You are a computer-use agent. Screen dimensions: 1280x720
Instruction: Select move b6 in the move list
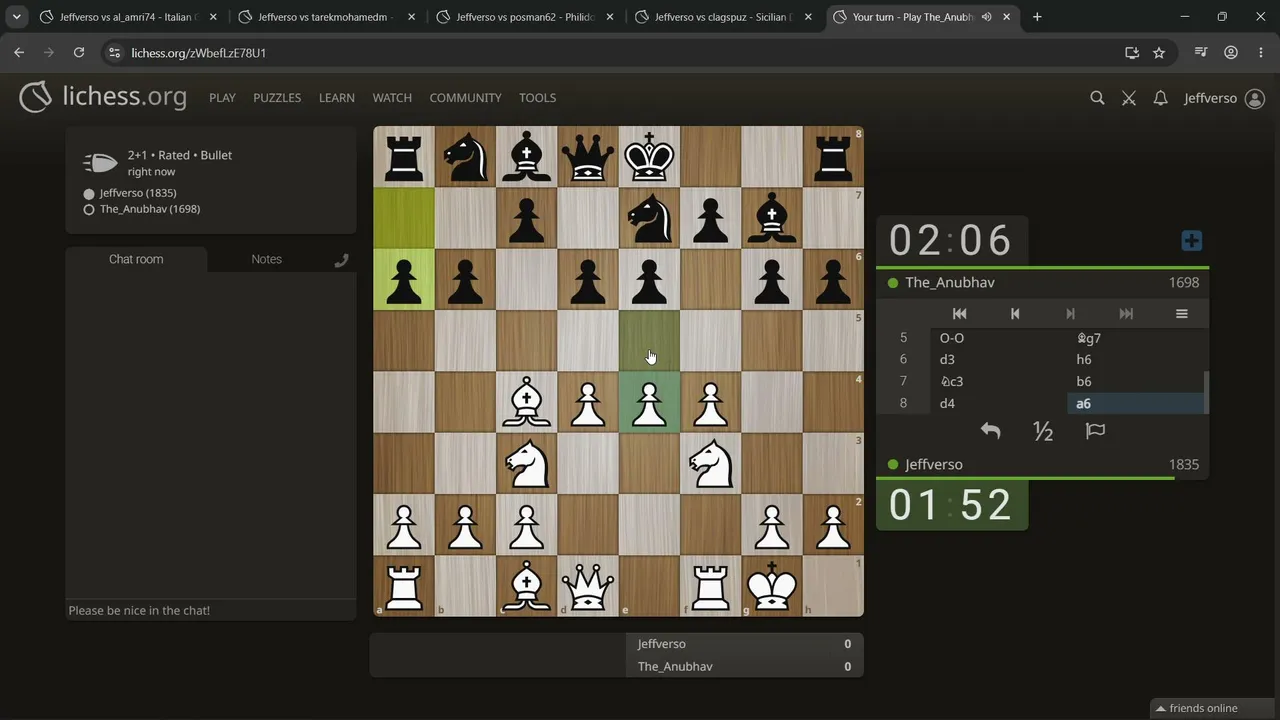pyautogui.click(x=1138, y=381)
